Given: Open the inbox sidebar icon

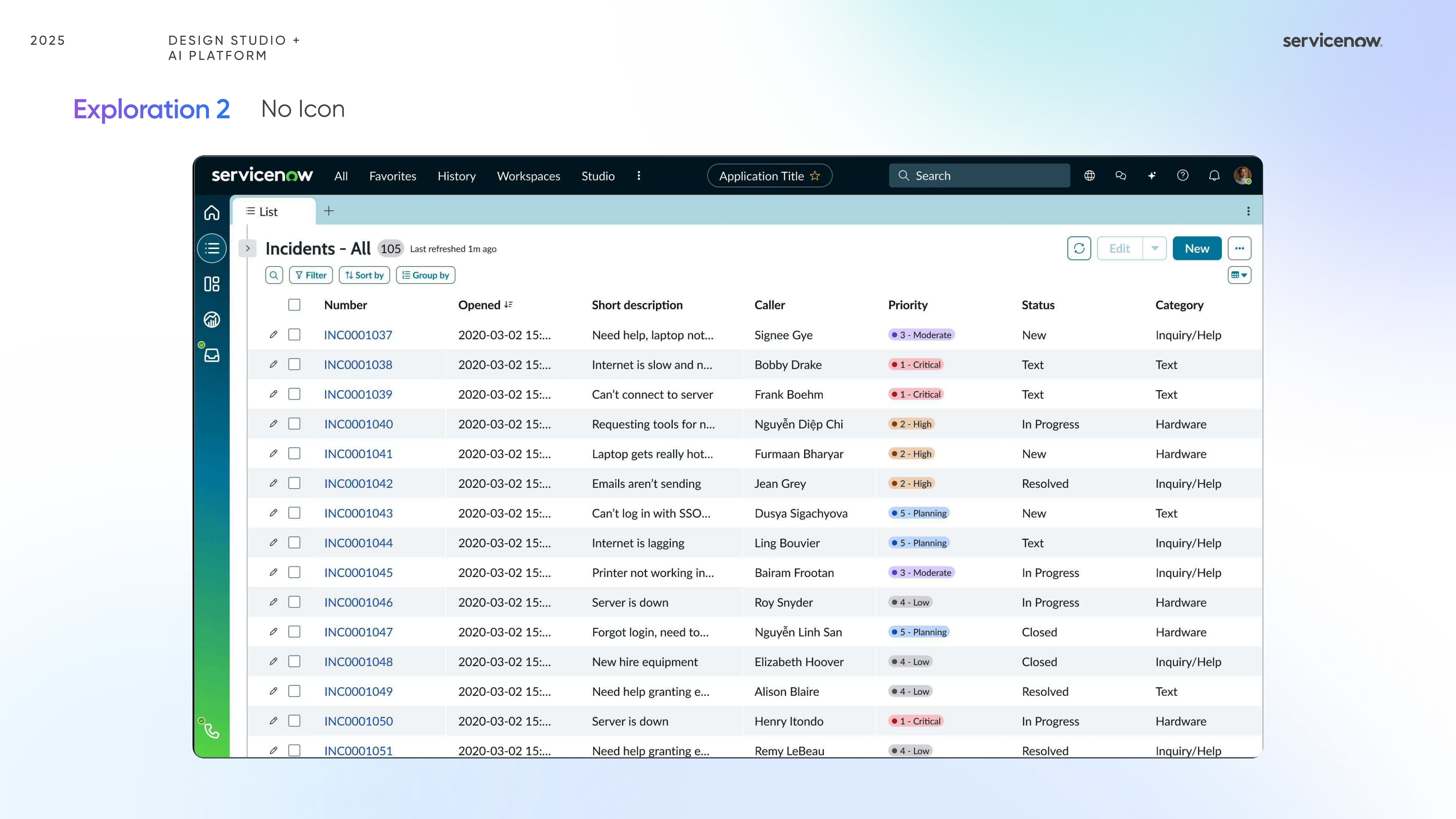Looking at the screenshot, I should click(212, 355).
